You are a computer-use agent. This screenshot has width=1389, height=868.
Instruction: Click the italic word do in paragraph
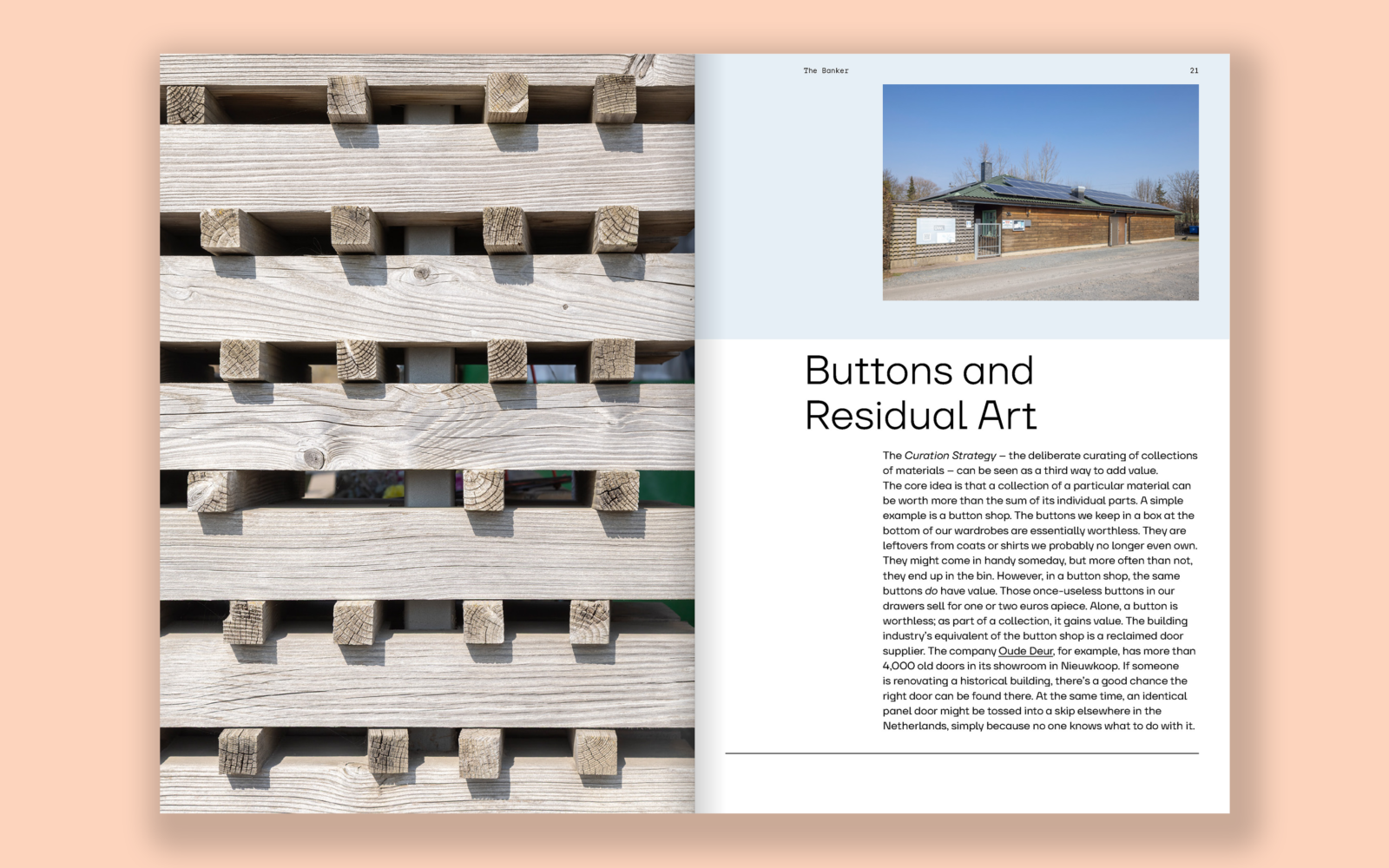coord(931,591)
